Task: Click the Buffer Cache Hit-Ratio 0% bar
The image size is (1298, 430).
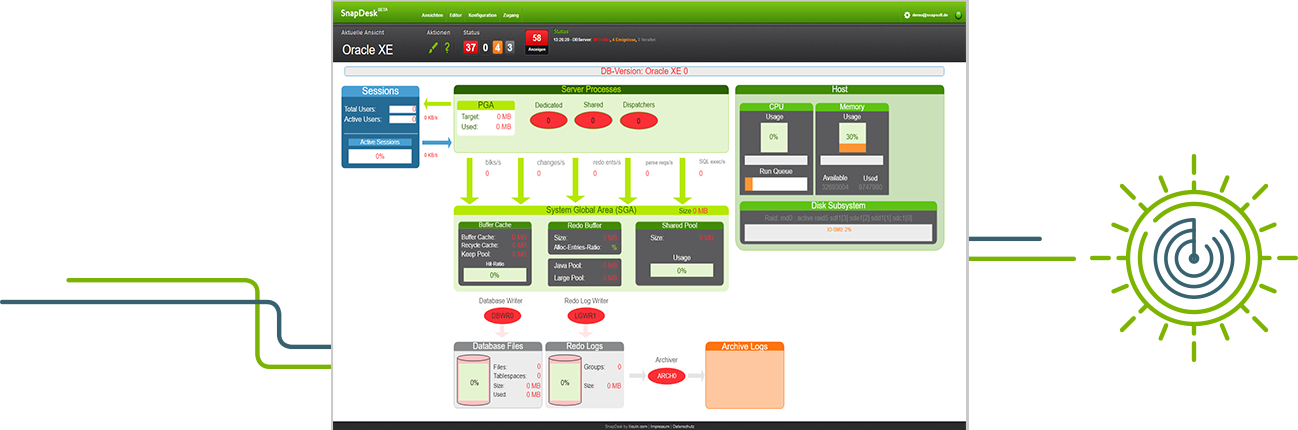Action: click(495, 274)
